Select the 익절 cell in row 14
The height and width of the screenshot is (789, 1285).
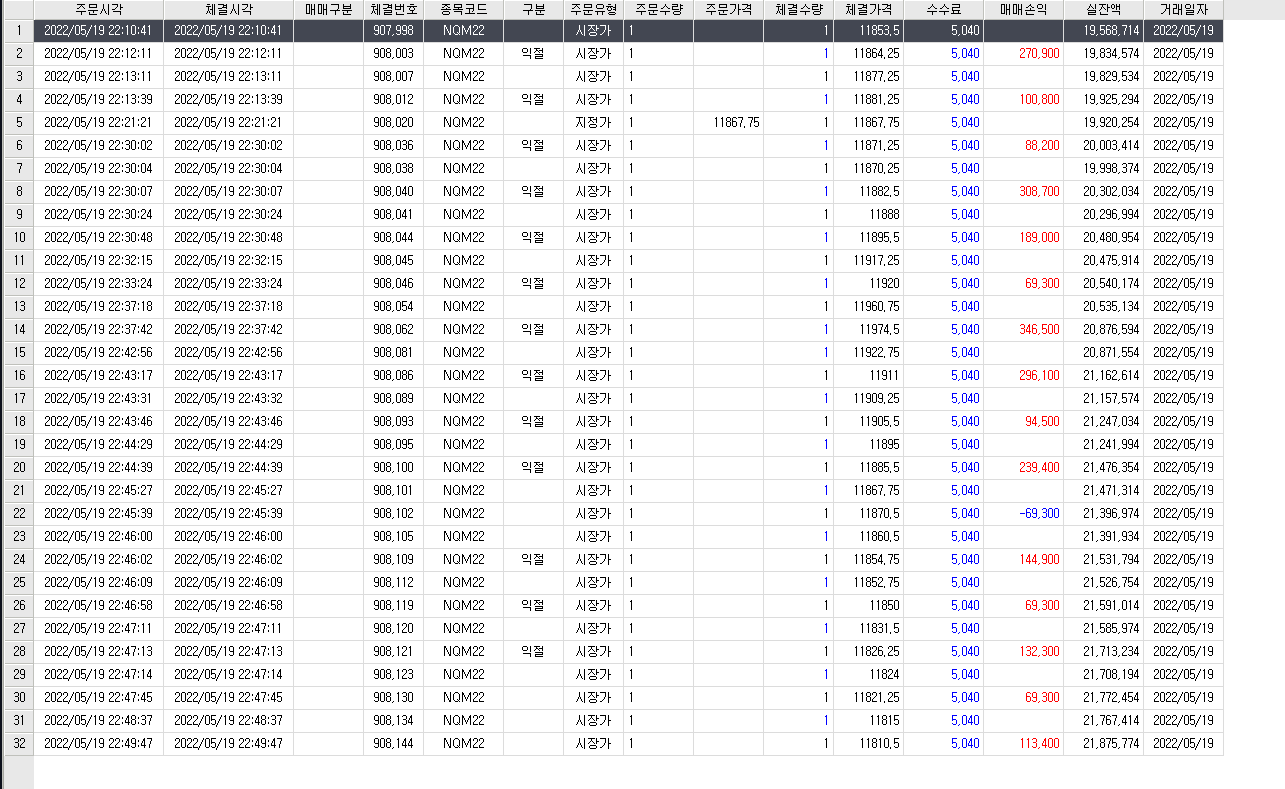[533, 329]
